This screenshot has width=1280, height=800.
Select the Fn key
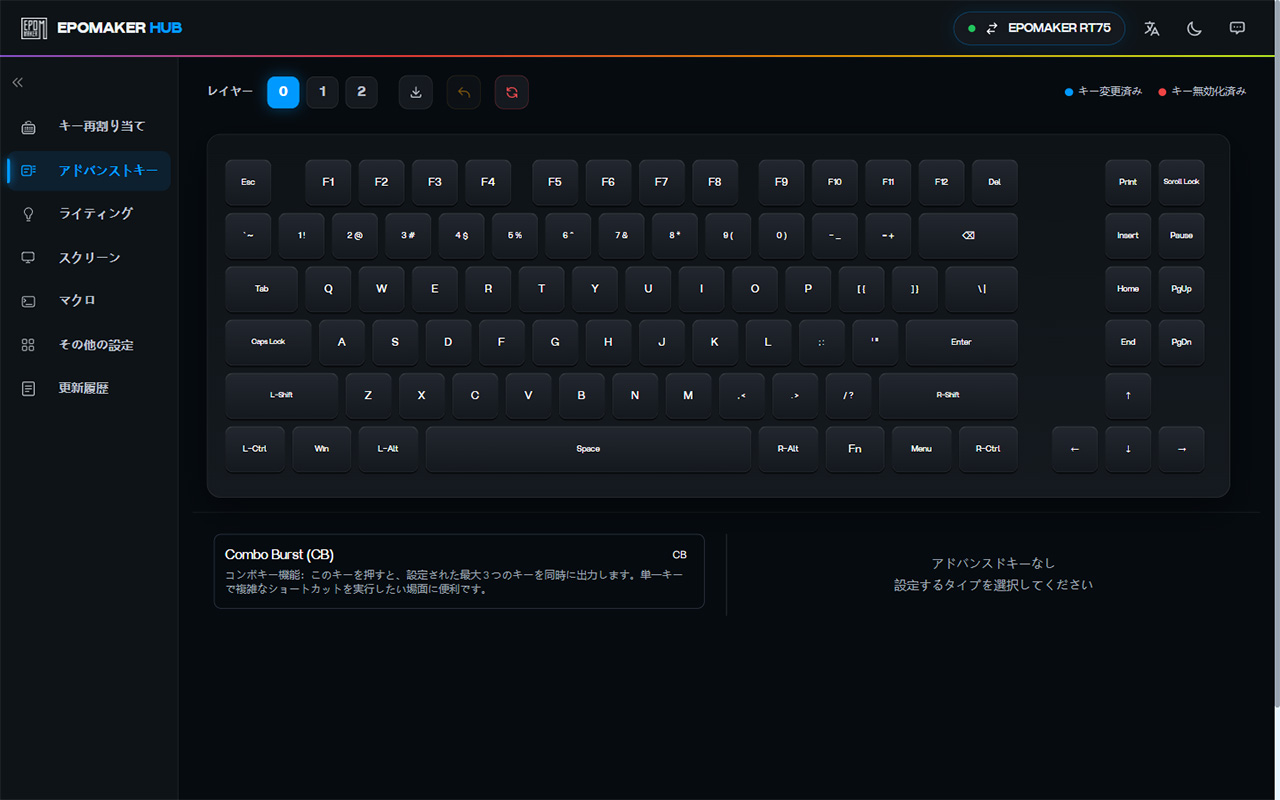(x=855, y=449)
